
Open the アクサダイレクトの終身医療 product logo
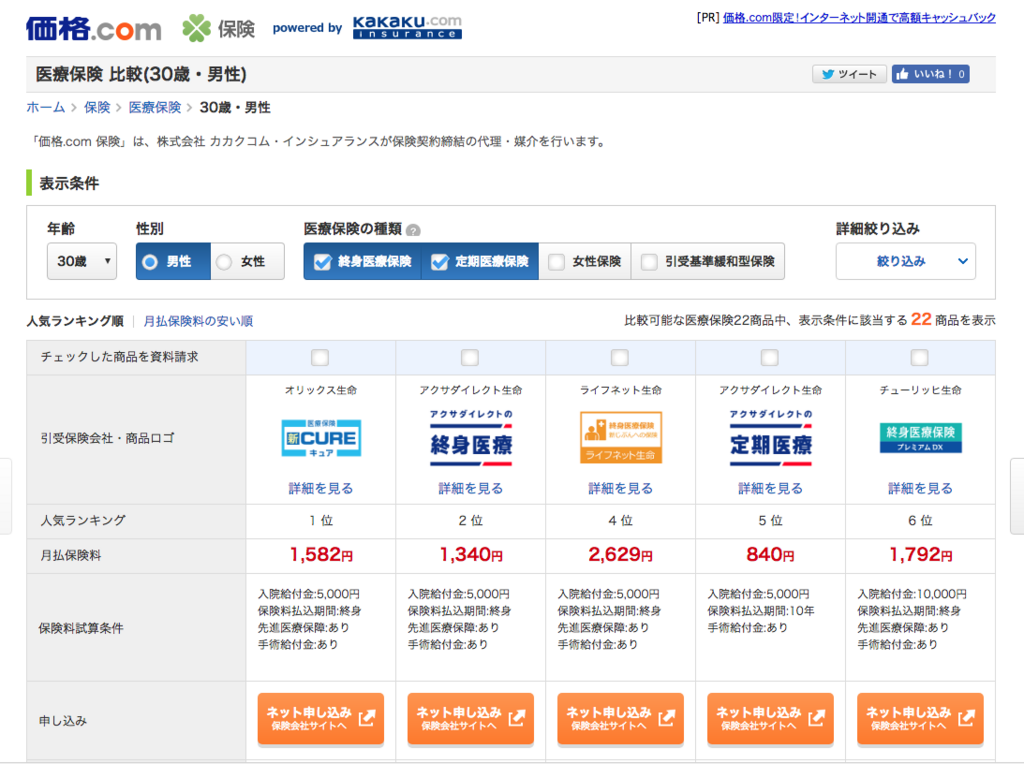(x=470, y=437)
